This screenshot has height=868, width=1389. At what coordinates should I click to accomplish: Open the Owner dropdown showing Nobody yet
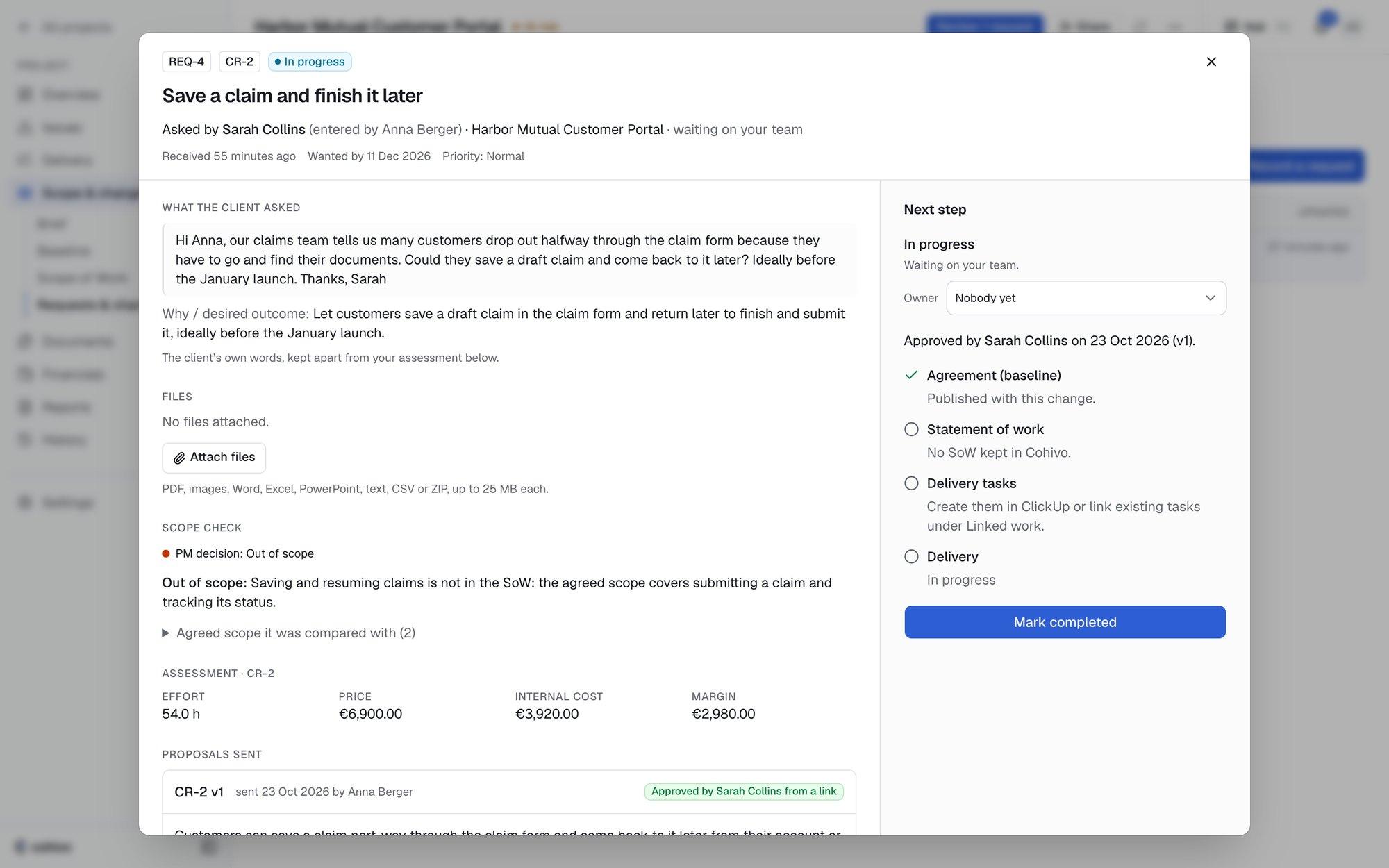pyautogui.click(x=1086, y=298)
